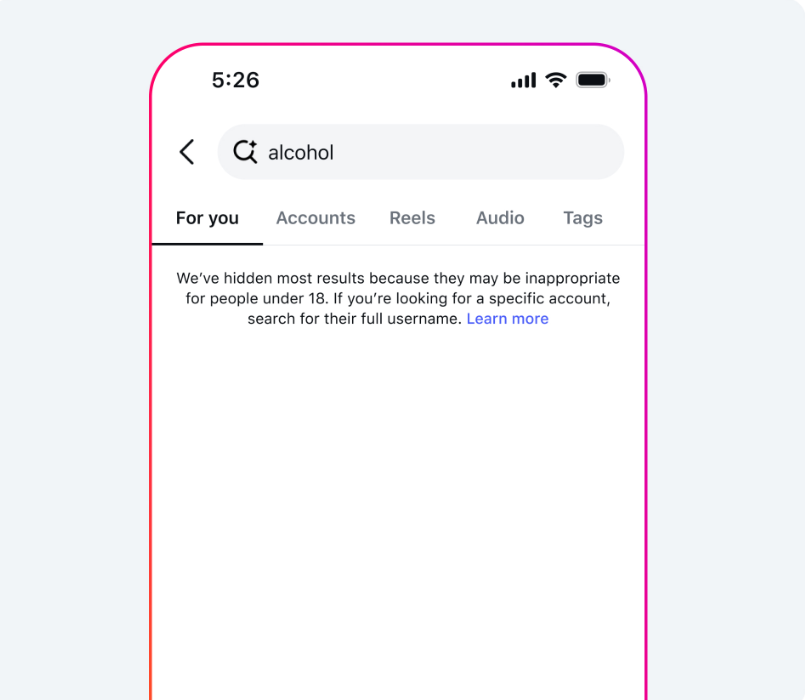Click the cellular signal bars icon

click(x=523, y=80)
